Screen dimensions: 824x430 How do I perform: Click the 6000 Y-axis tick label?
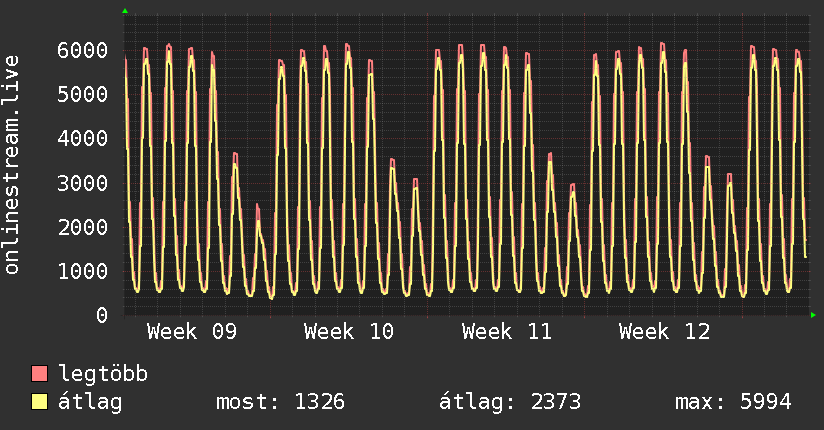tap(81, 50)
